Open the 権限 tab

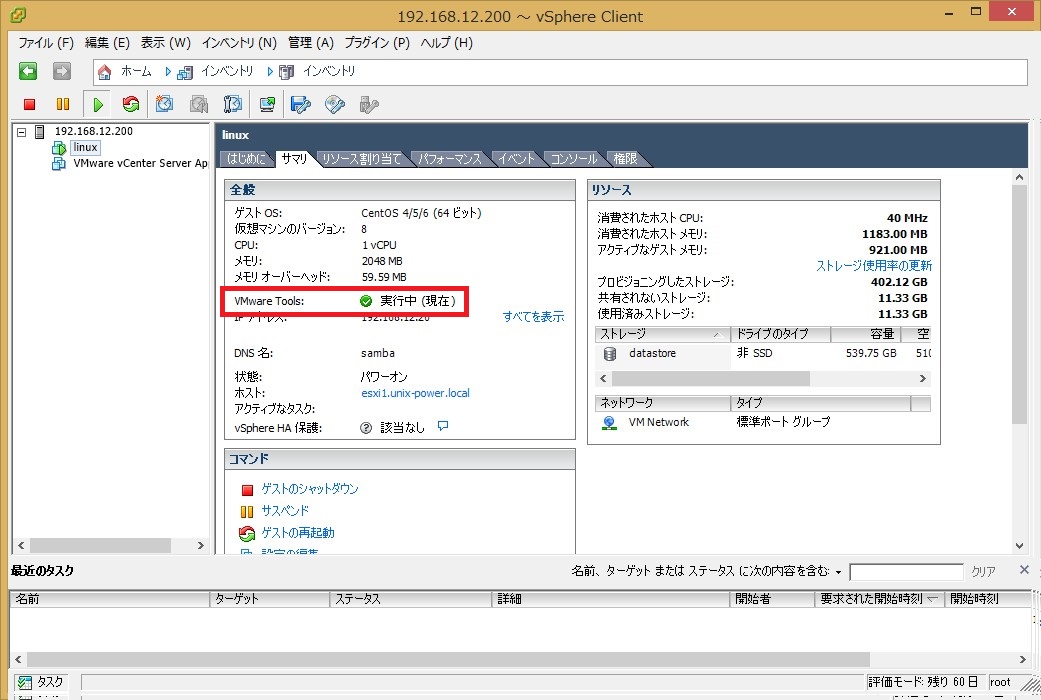[625, 159]
